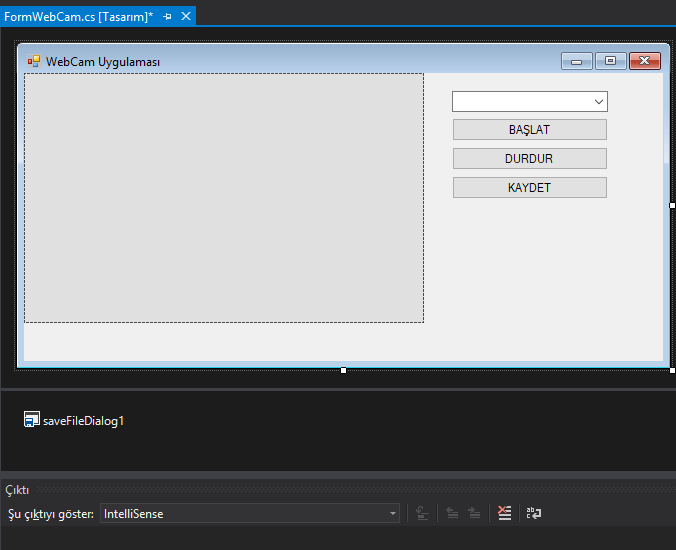
Task: Select the saveFileDialog1 label in the tray
Action: click(83, 421)
